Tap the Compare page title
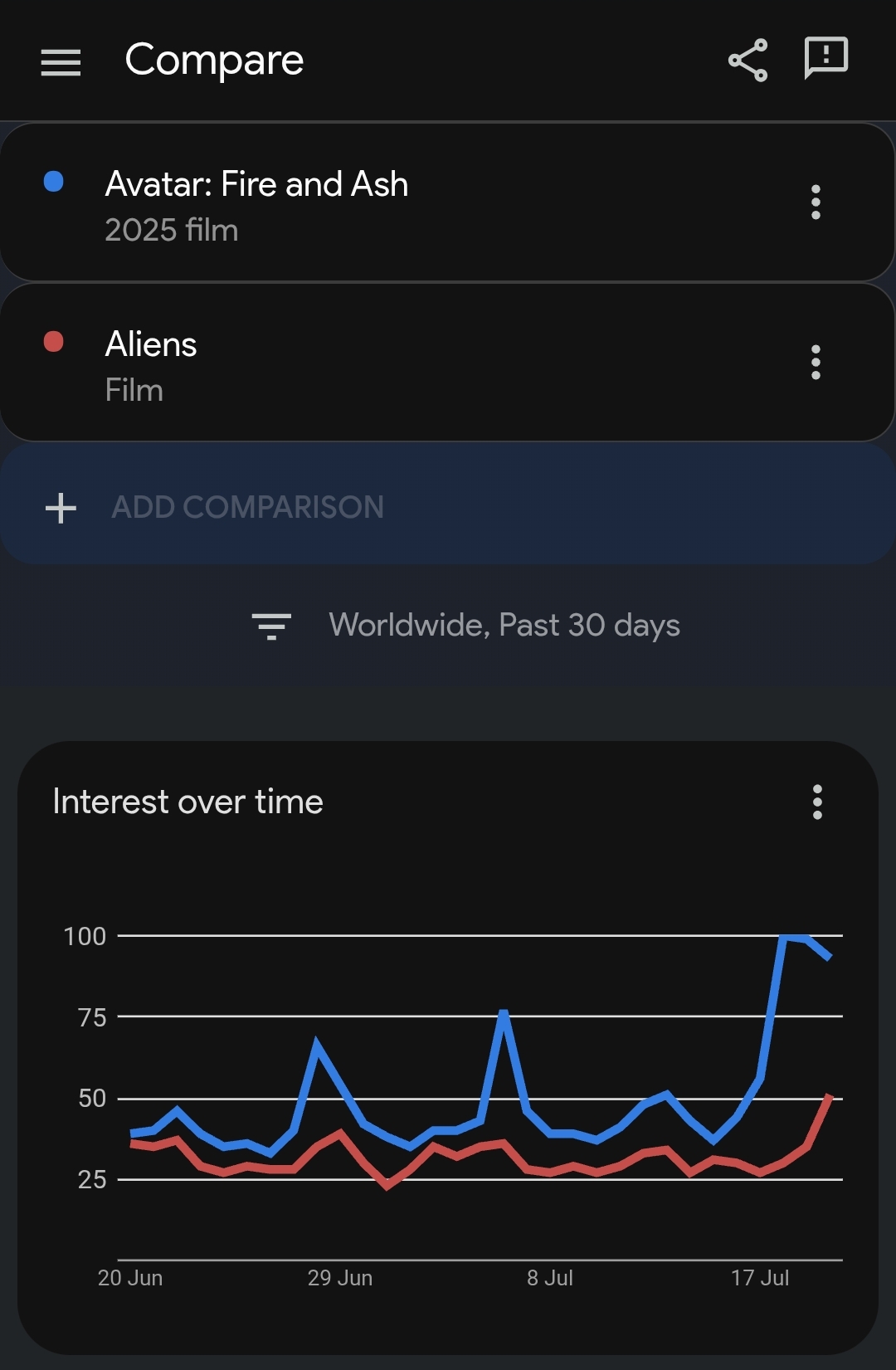The height and width of the screenshot is (1370, 896). (x=214, y=61)
